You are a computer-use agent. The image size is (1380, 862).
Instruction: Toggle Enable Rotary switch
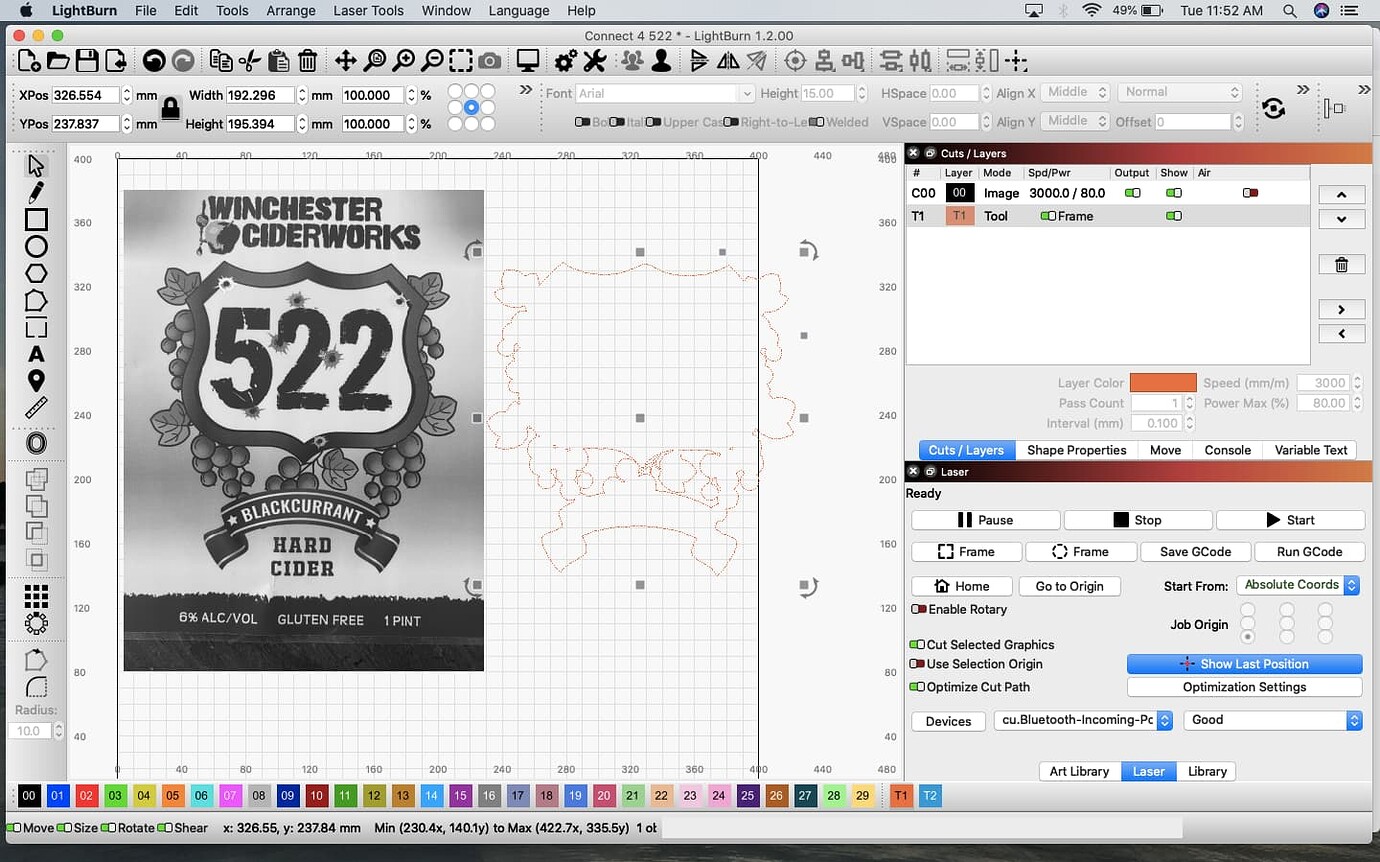pos(918,609)
